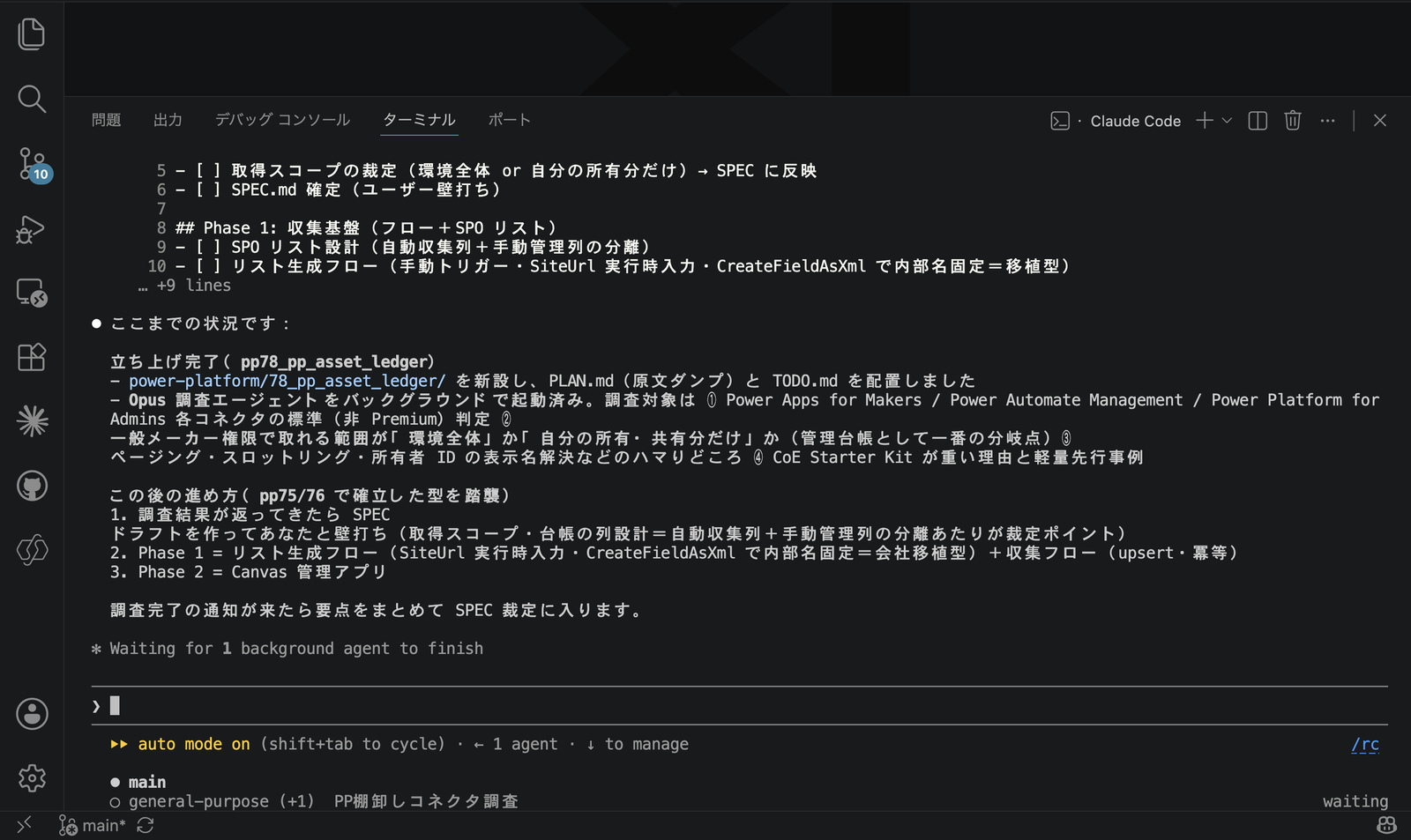Expand the new terminal launch profile dropdown

point(1227,121)
